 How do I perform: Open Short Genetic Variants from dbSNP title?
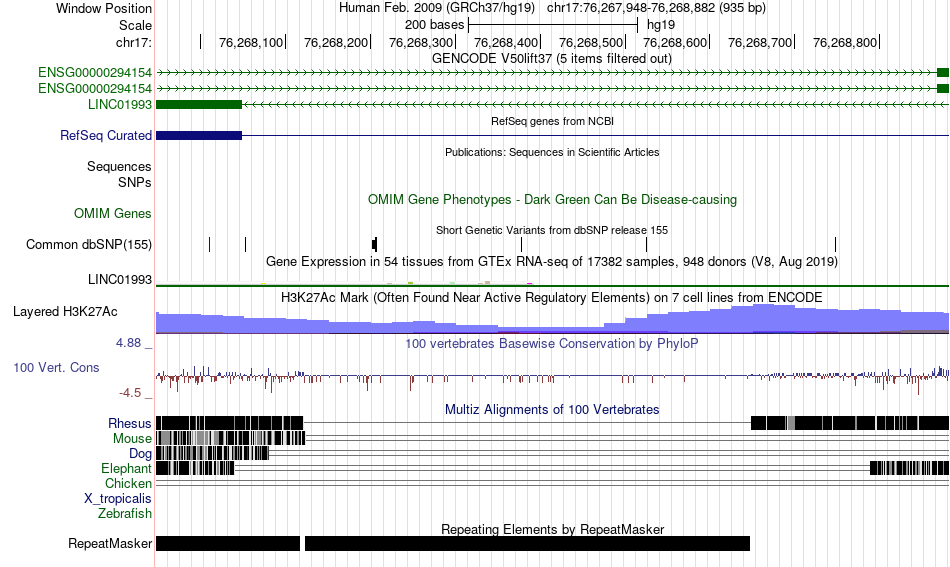(x=552, y=230)
